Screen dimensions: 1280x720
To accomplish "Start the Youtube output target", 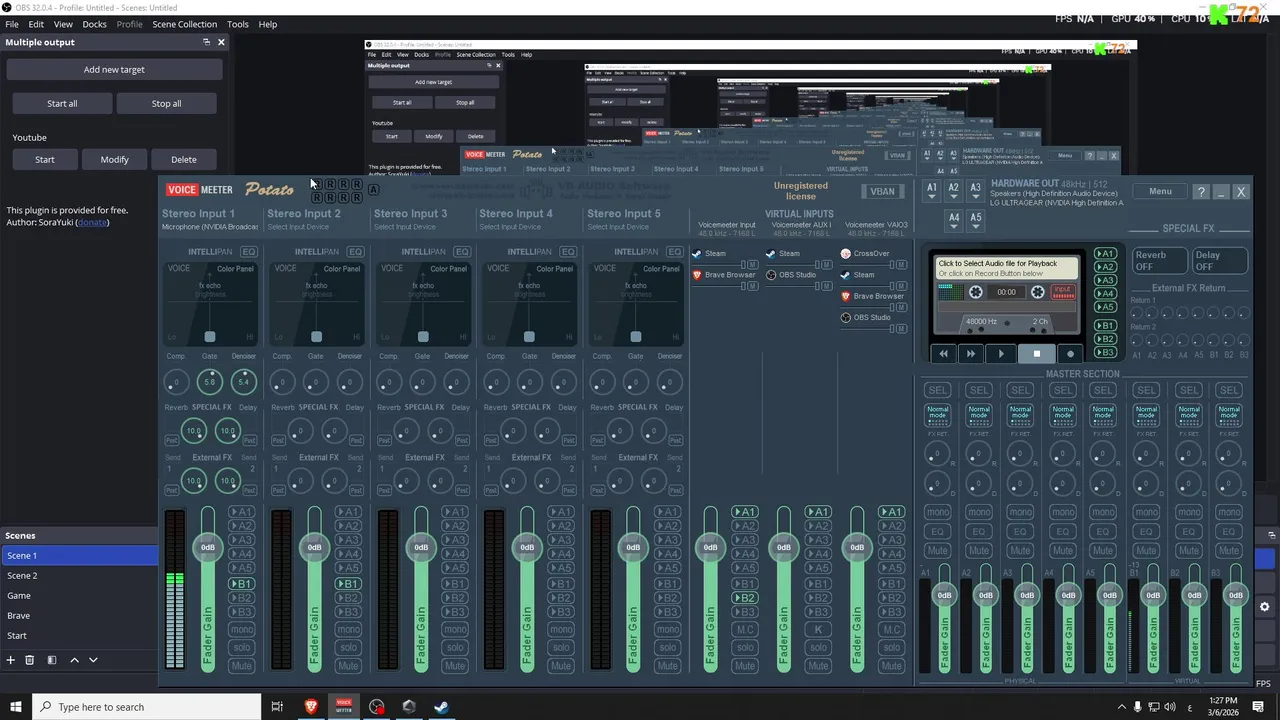I will click(x=45, y=159).
